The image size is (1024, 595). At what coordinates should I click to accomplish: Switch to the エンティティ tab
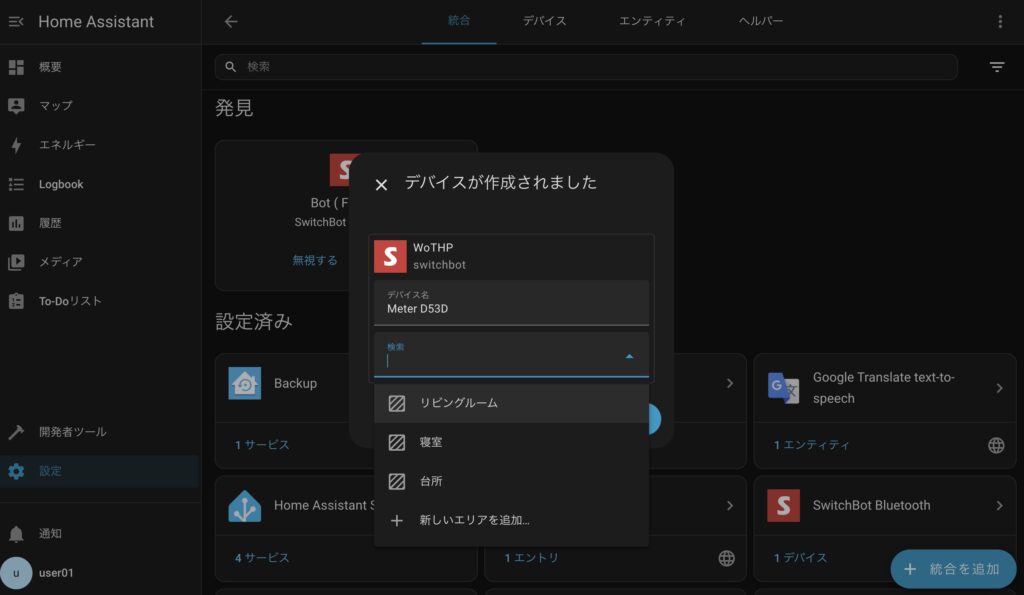pos(652,21)
